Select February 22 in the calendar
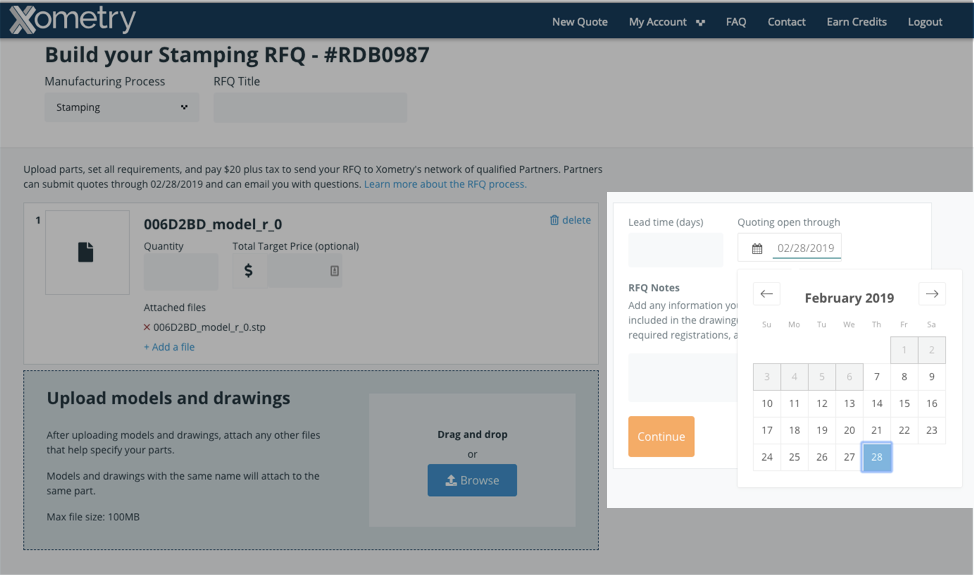Viewport: 974px width, 575px height. pyautogui.click(x=904, y=430)
